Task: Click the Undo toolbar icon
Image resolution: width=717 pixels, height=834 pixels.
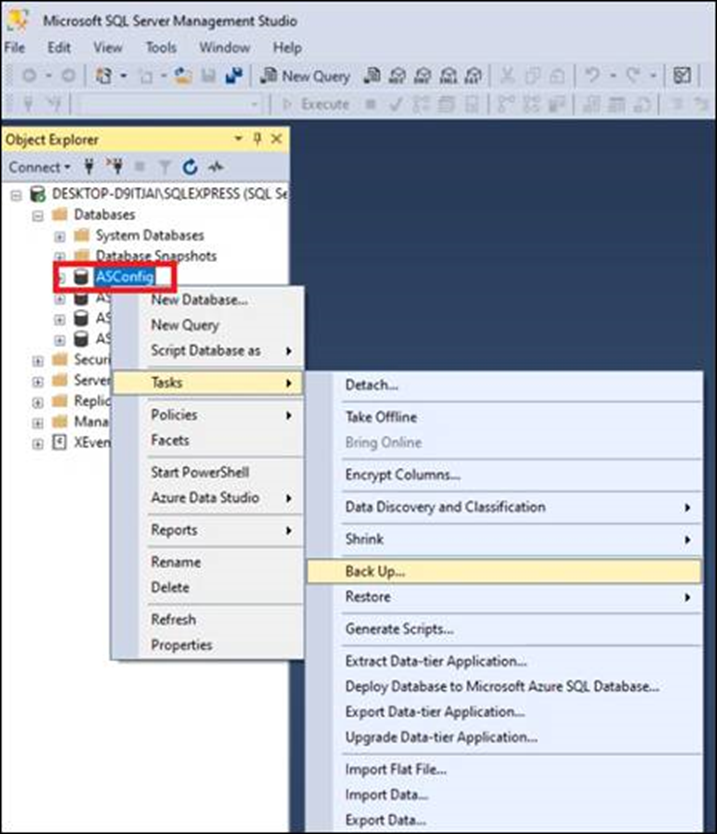Action: point(591,76)
